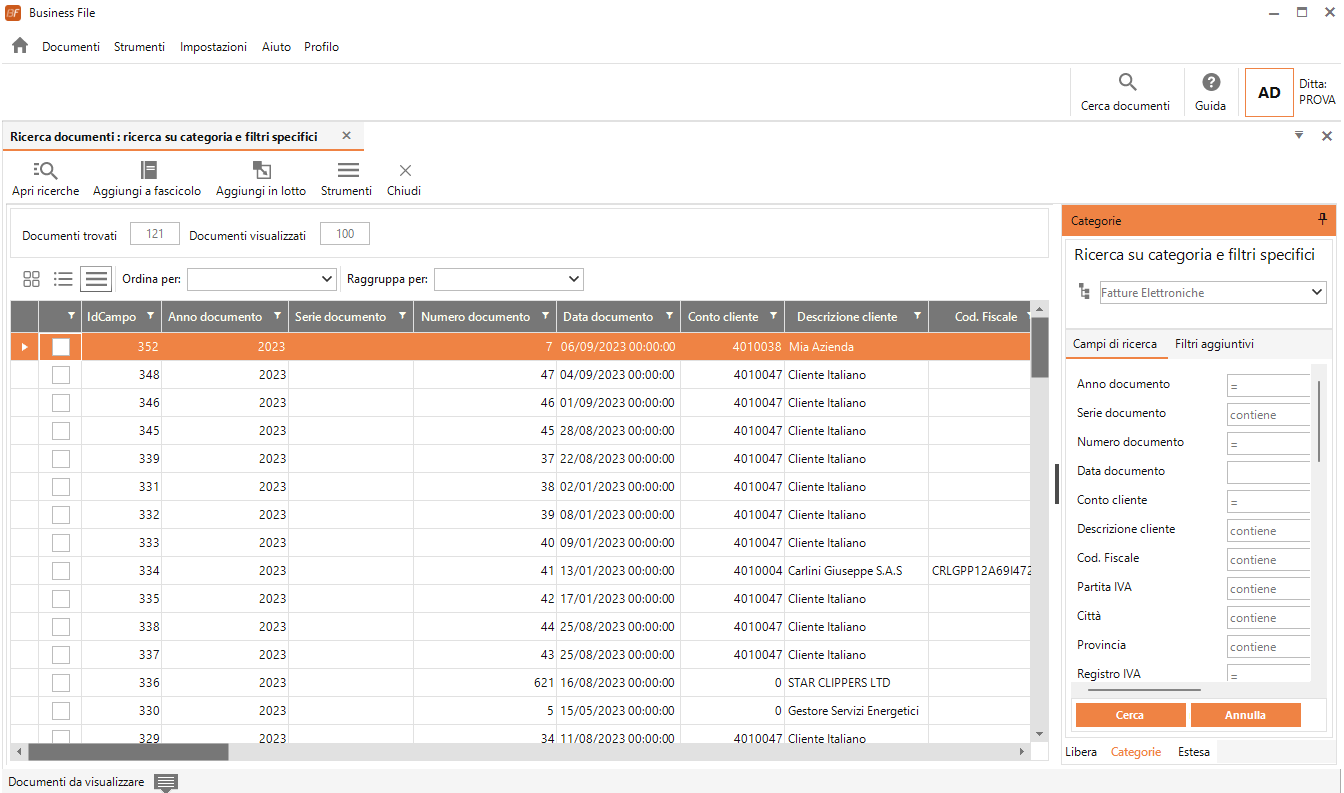Check the Gestore Servizi Energetici row
1344x793 pixels.
pyautogui.click(x=61, y=711)
